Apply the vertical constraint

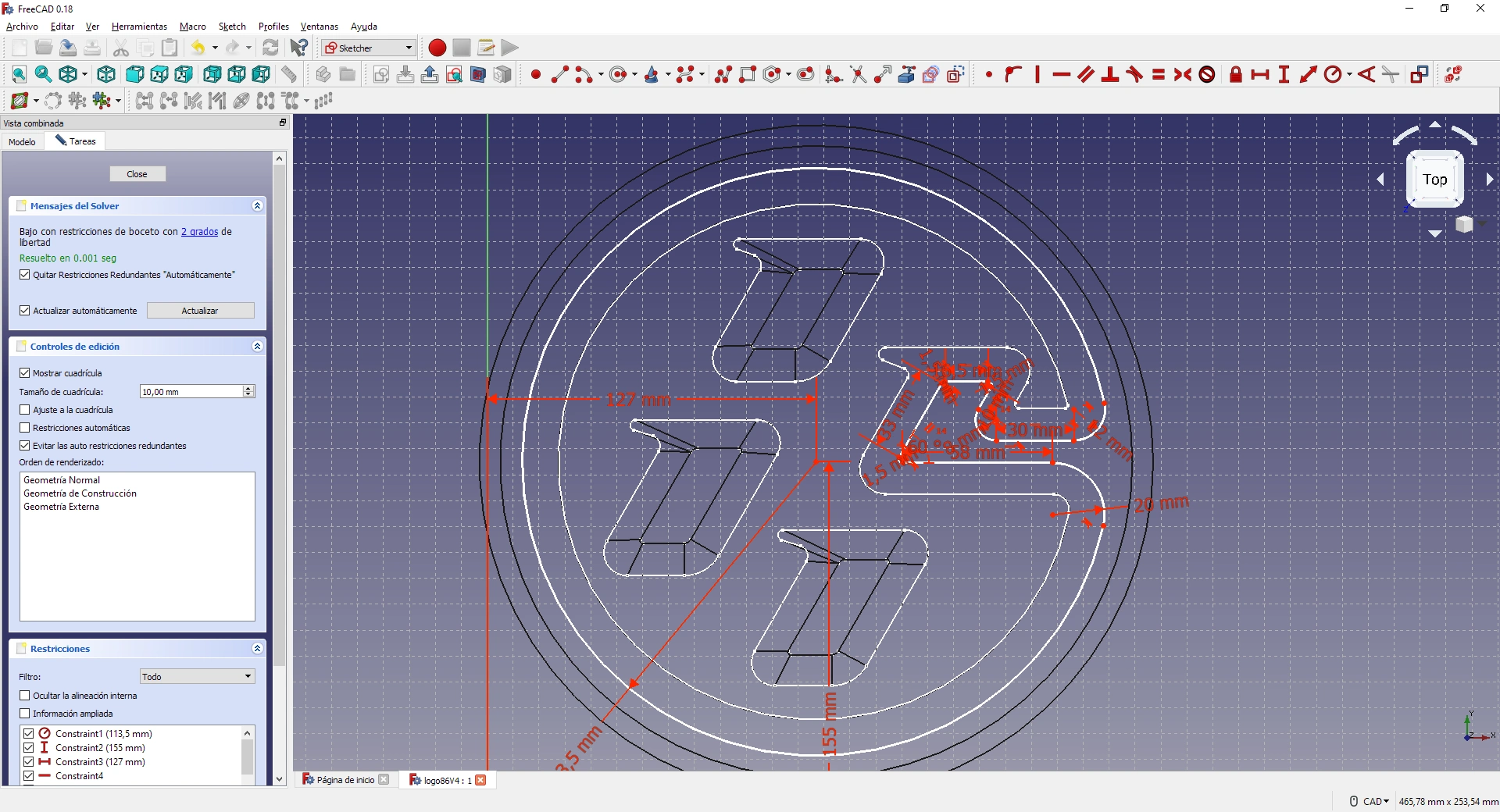click(x=1037, y=75)
